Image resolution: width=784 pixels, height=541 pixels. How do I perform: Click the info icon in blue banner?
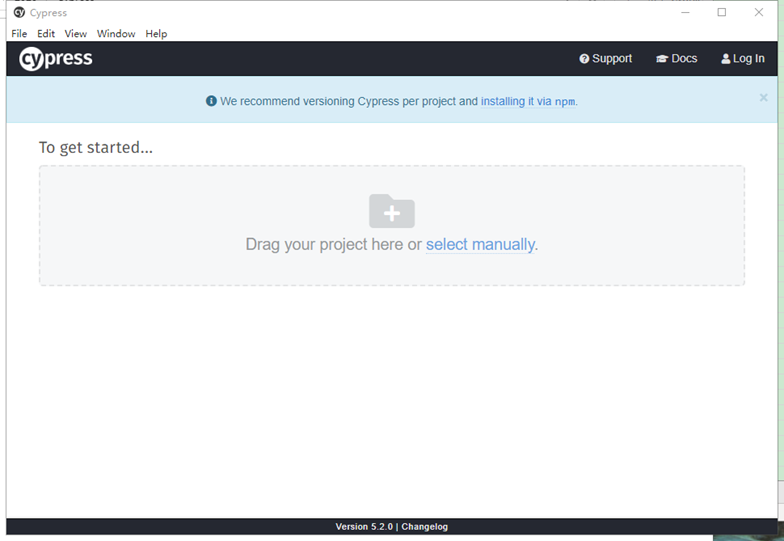[x=211, y=101]
